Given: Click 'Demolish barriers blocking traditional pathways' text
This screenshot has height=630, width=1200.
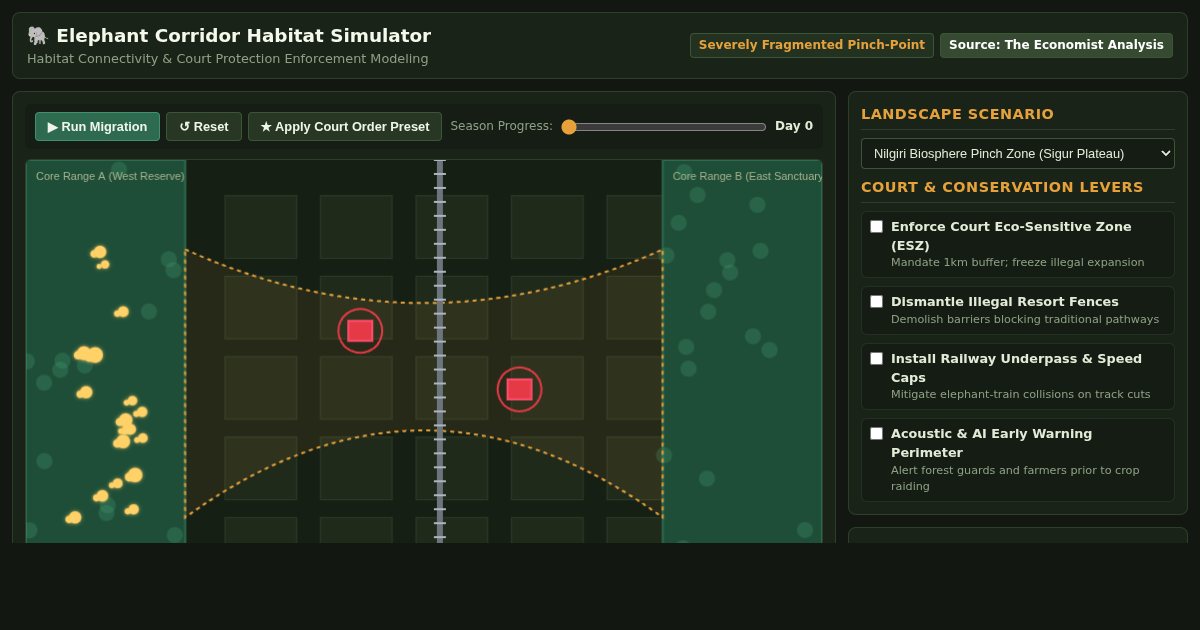Looking at the screenshot, I should 1025,320.
